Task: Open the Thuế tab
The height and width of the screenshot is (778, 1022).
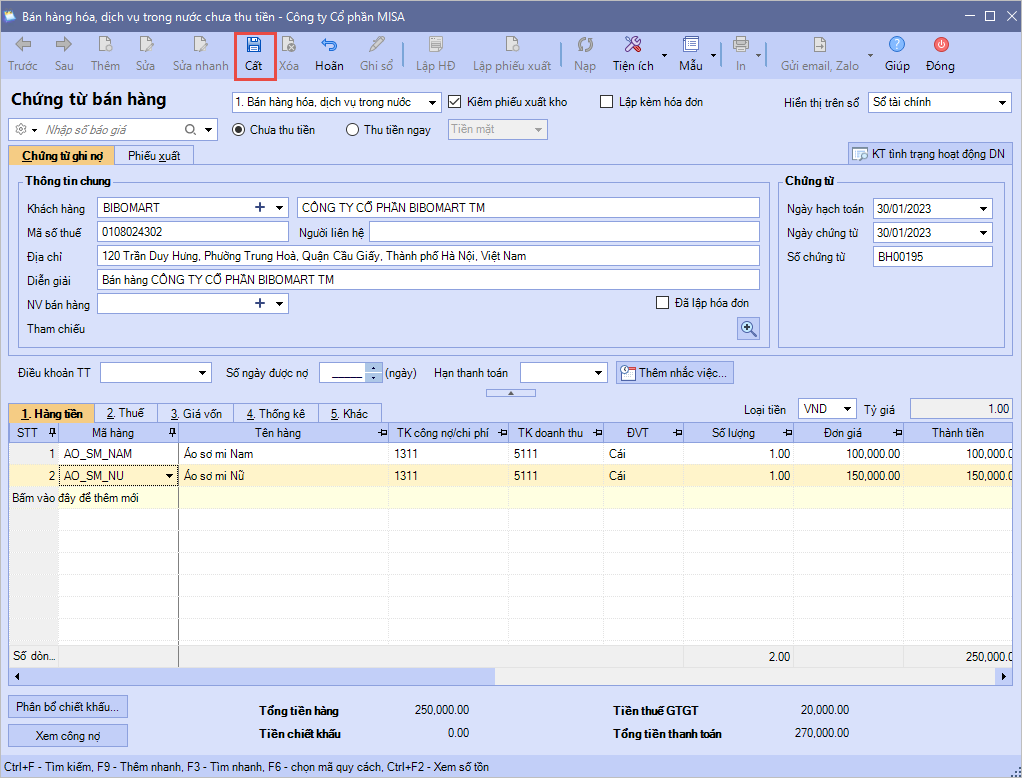Action: (125, 414)
